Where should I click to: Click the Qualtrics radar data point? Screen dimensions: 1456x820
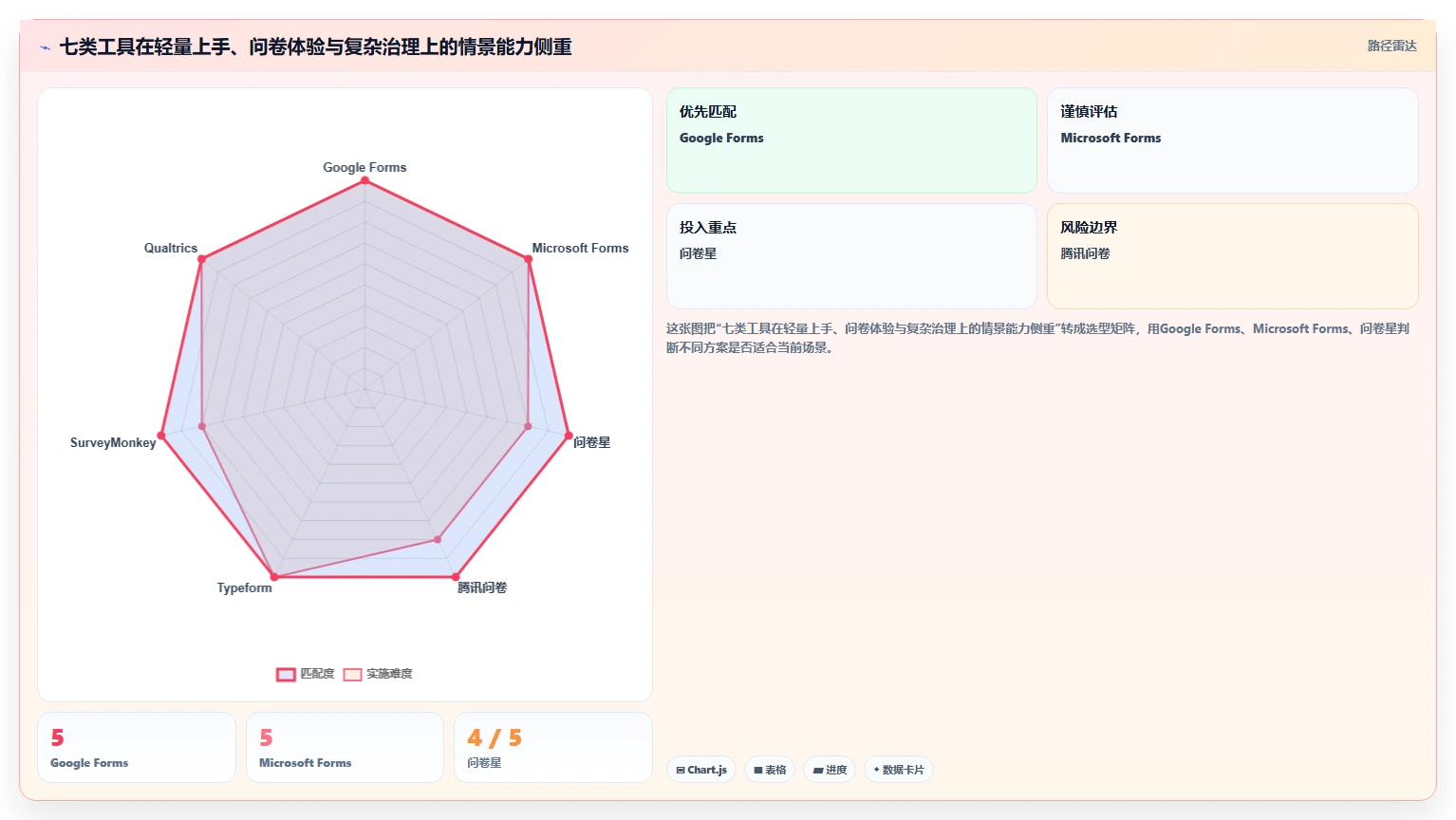201,259
